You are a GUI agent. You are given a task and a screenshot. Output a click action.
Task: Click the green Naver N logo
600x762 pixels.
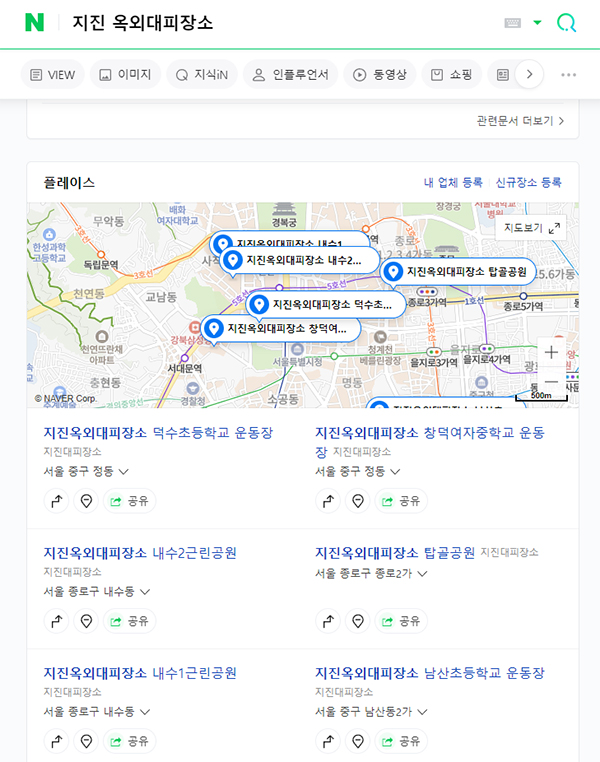[x=34, y=22]
